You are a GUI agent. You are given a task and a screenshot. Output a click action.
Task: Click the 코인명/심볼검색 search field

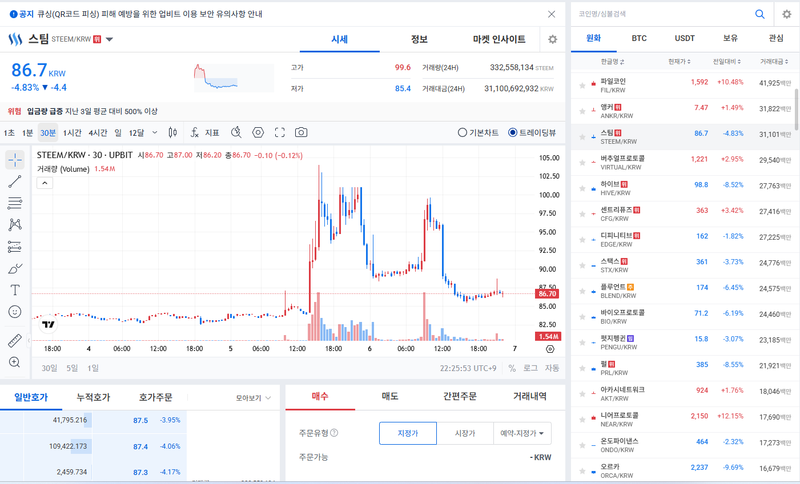(662, 14)
